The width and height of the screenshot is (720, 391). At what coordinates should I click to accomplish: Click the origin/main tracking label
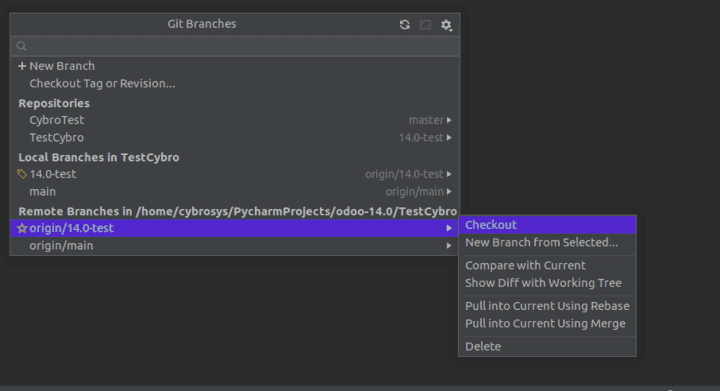pos(415,191)
